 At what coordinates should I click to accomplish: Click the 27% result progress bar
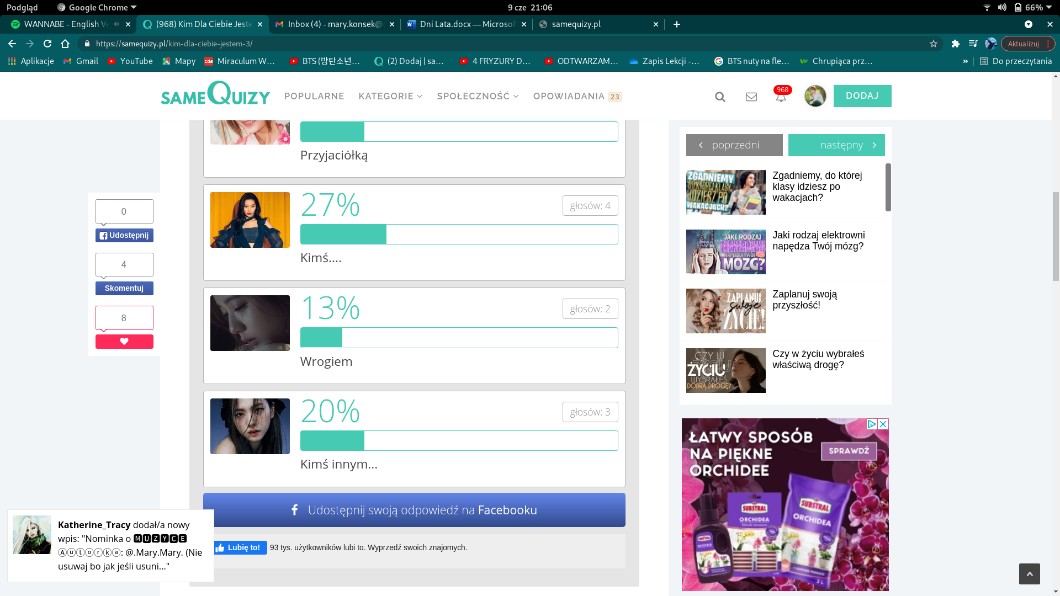click(459, 235)
